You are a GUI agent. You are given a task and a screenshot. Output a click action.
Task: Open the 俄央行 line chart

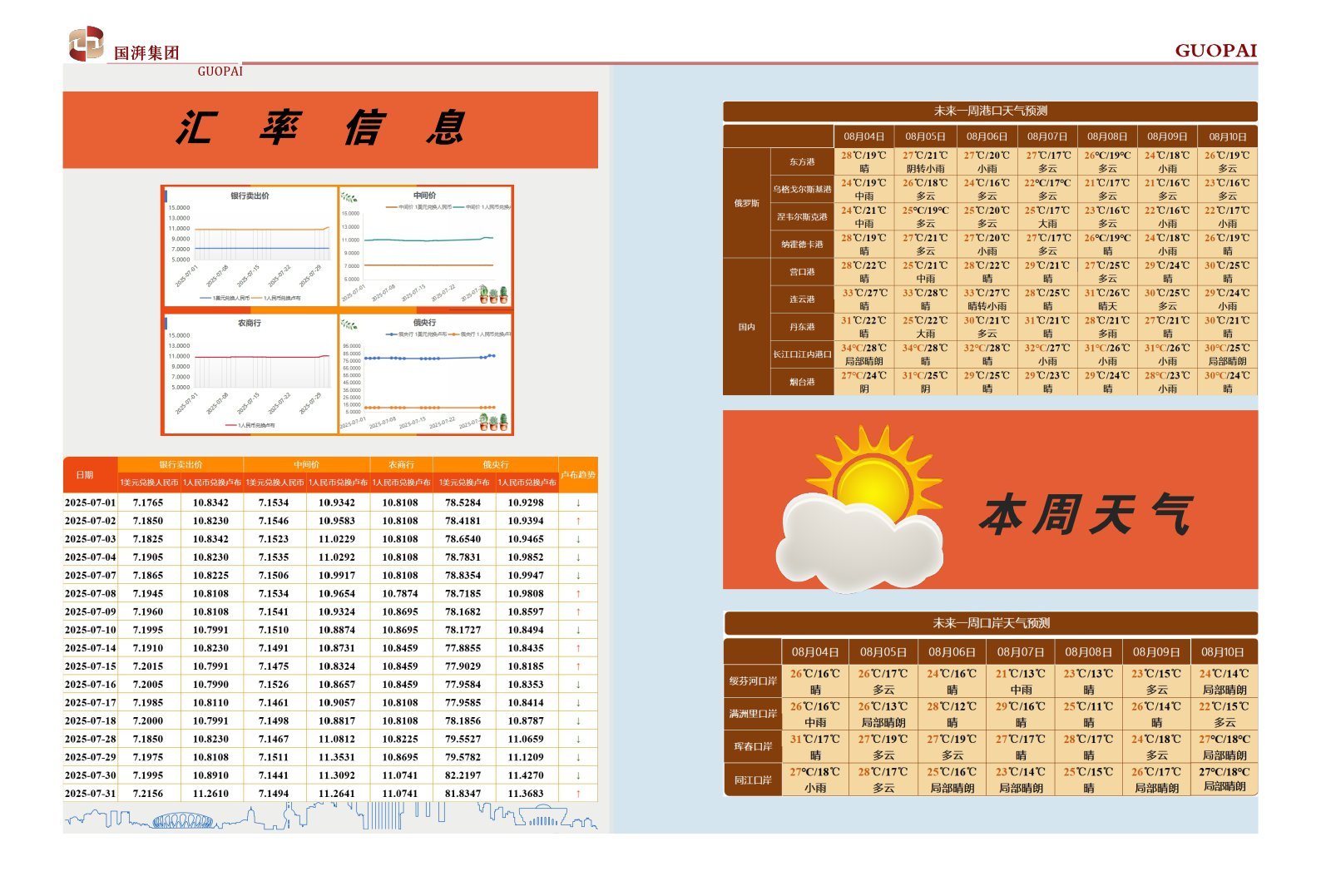(x=425, y=374)
